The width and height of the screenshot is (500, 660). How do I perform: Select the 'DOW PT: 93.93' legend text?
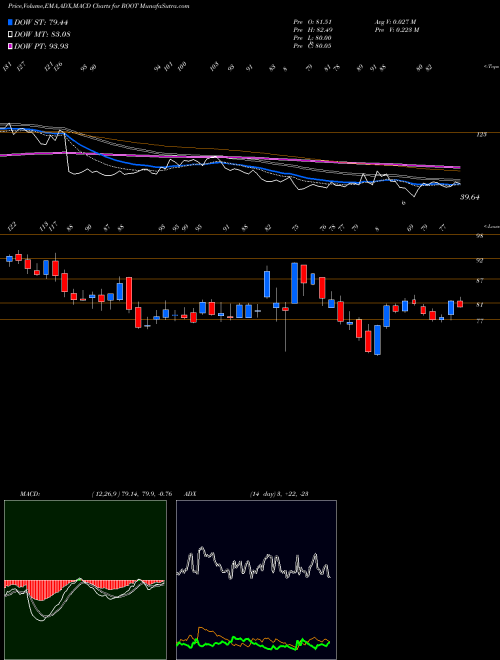click(x=41, y=46)
